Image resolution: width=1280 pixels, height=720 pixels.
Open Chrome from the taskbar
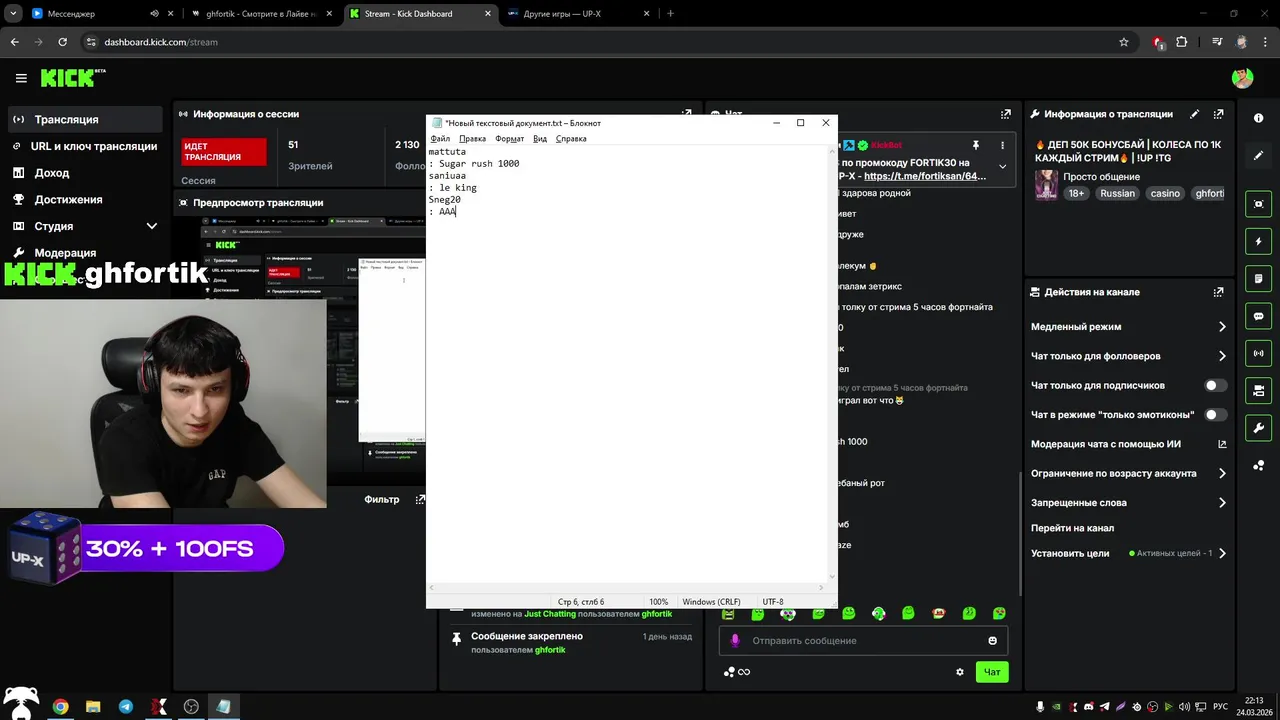tap(61, 706)
